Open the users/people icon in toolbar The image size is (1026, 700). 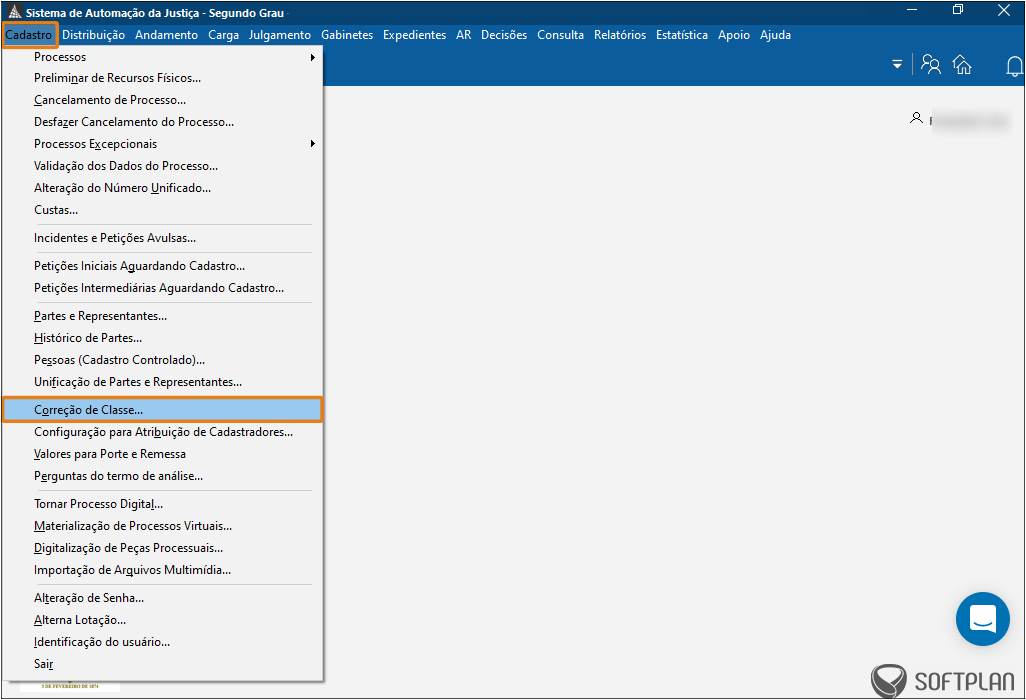pos(930,64)
